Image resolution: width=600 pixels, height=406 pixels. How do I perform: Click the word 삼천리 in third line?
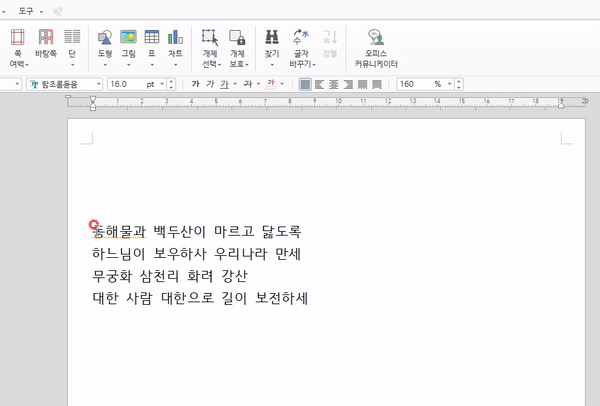160,276
